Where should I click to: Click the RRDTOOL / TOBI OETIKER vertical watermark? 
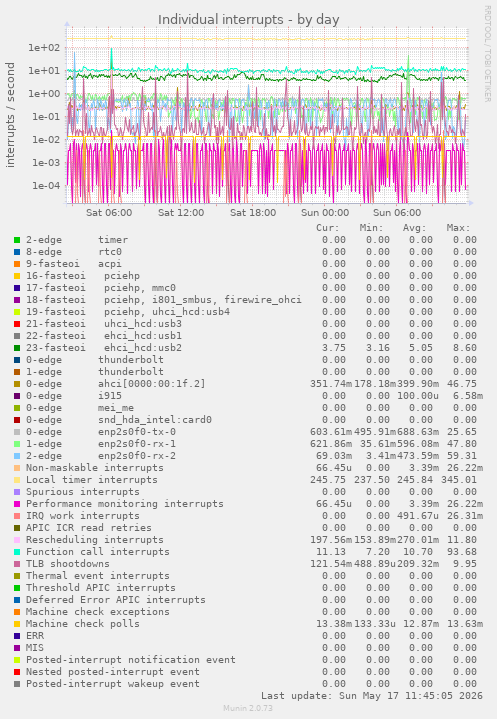487,54
